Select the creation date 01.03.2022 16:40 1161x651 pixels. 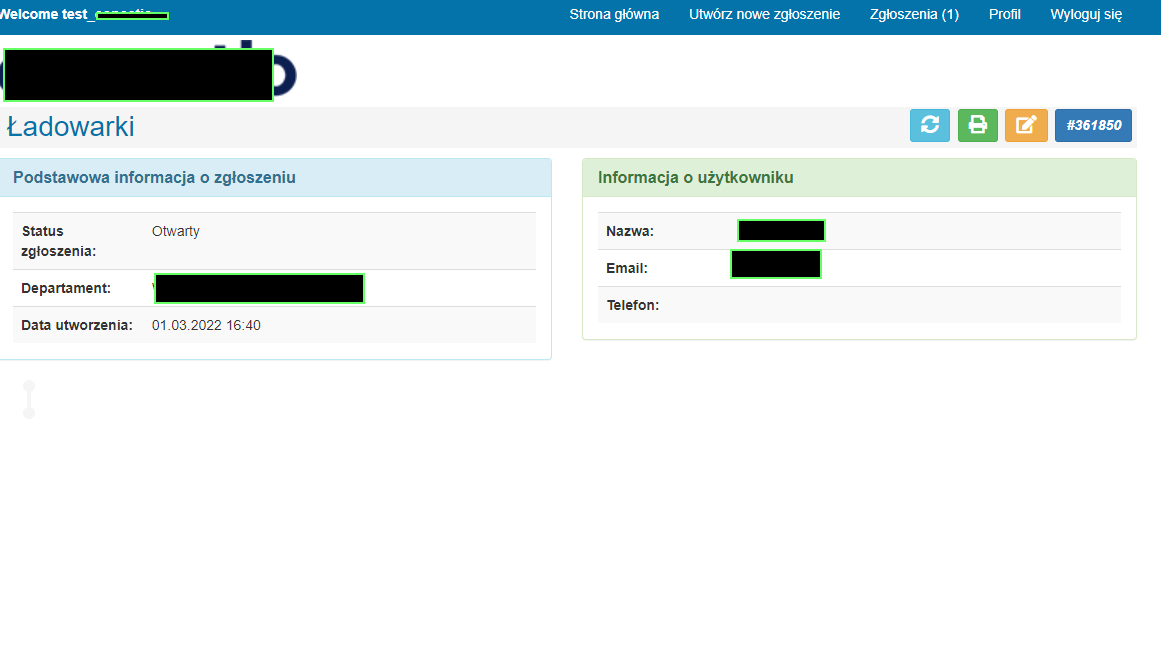pyautogui.click(x=206, y=325)
